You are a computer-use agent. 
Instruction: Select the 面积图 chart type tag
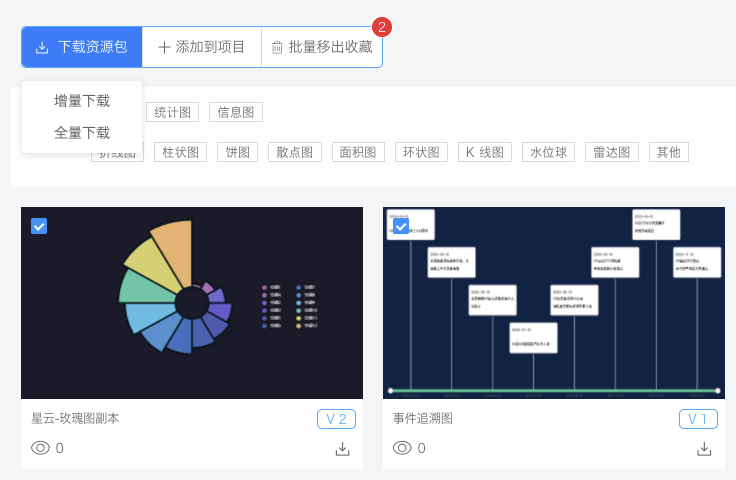pyautogui.click(x=358, y=152)
